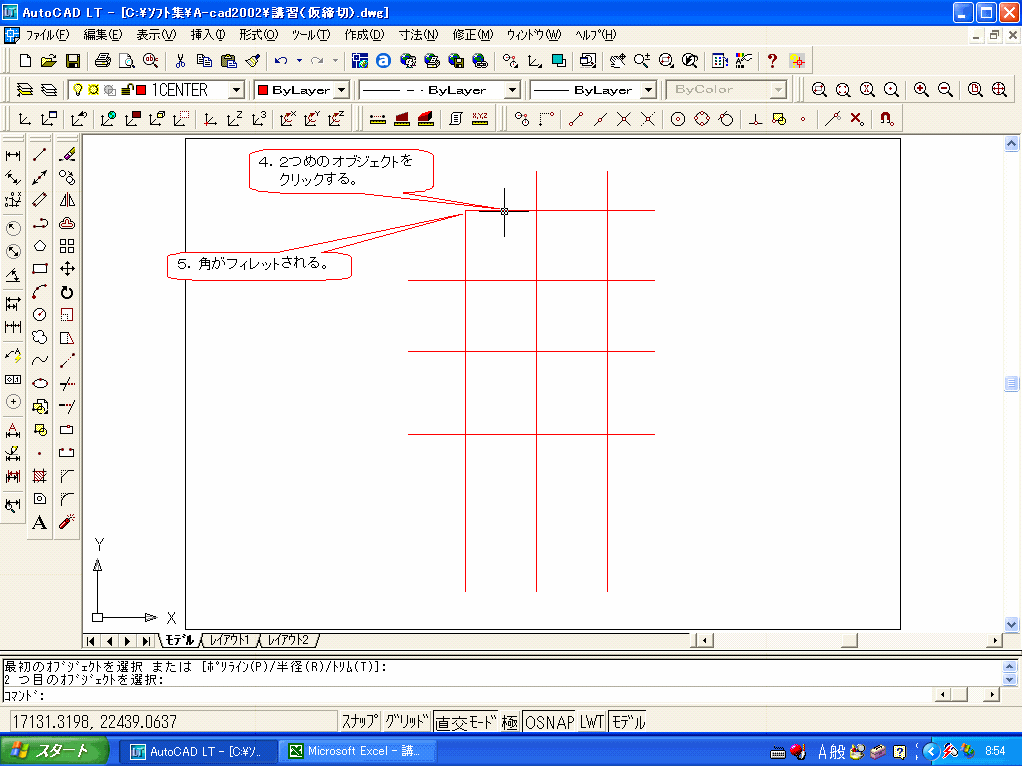Open the ByLayer color dropdown
1023x767 pixels.
tap(343, 90)
